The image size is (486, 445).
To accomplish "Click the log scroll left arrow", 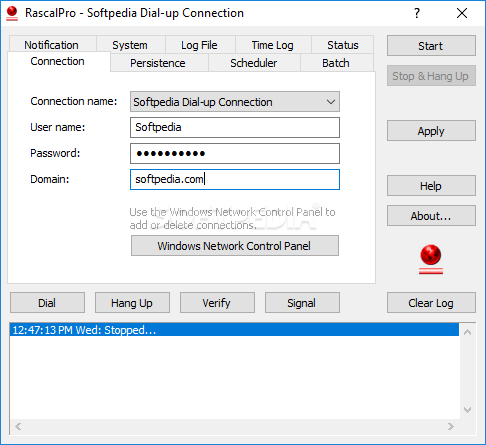I will [x=18, y=426].
